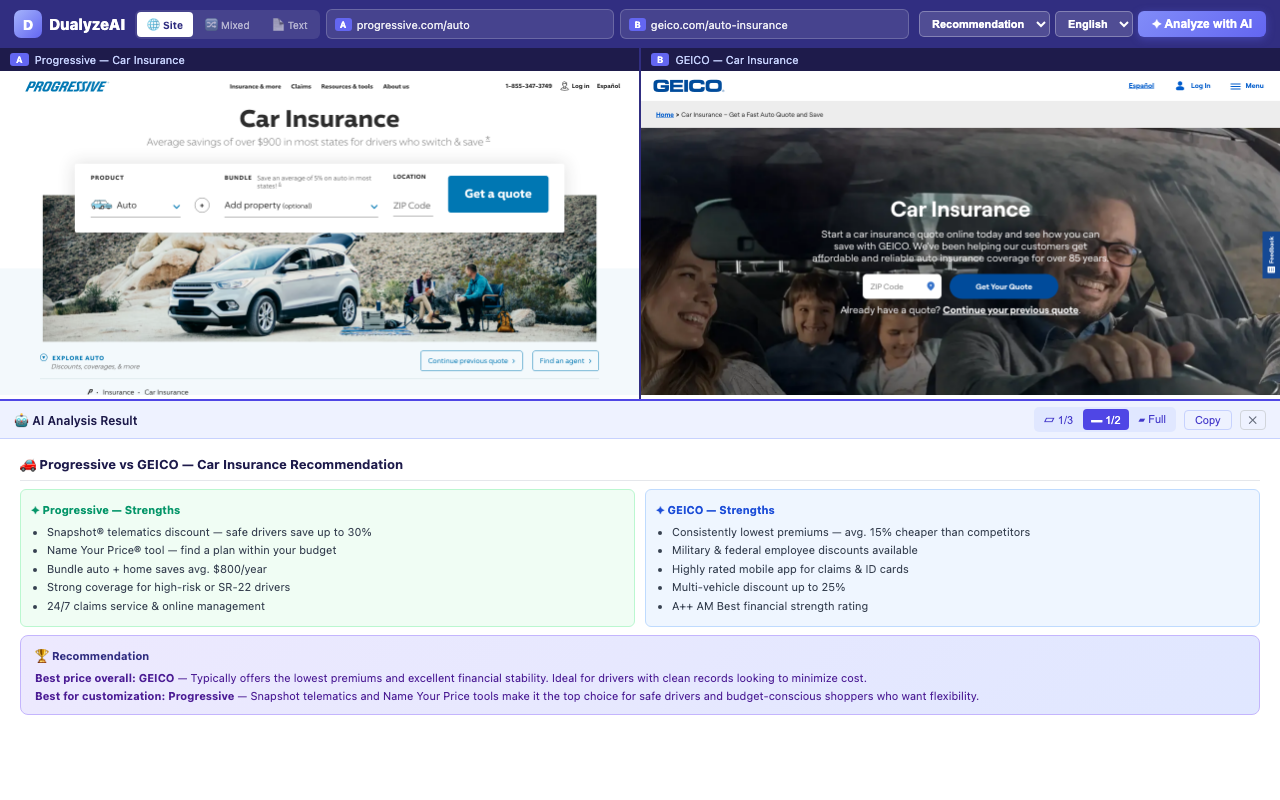Click the "Bundle auto + home saves" bullet

click(157, 569)
